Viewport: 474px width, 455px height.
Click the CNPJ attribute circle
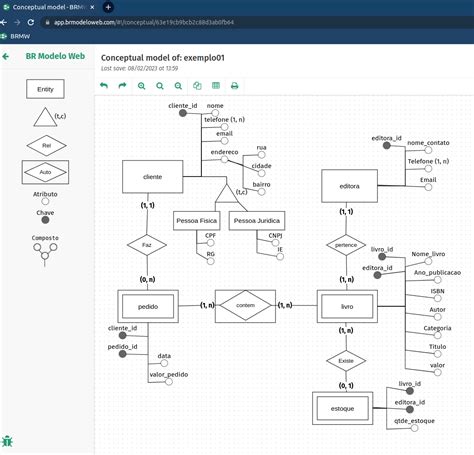275,243
